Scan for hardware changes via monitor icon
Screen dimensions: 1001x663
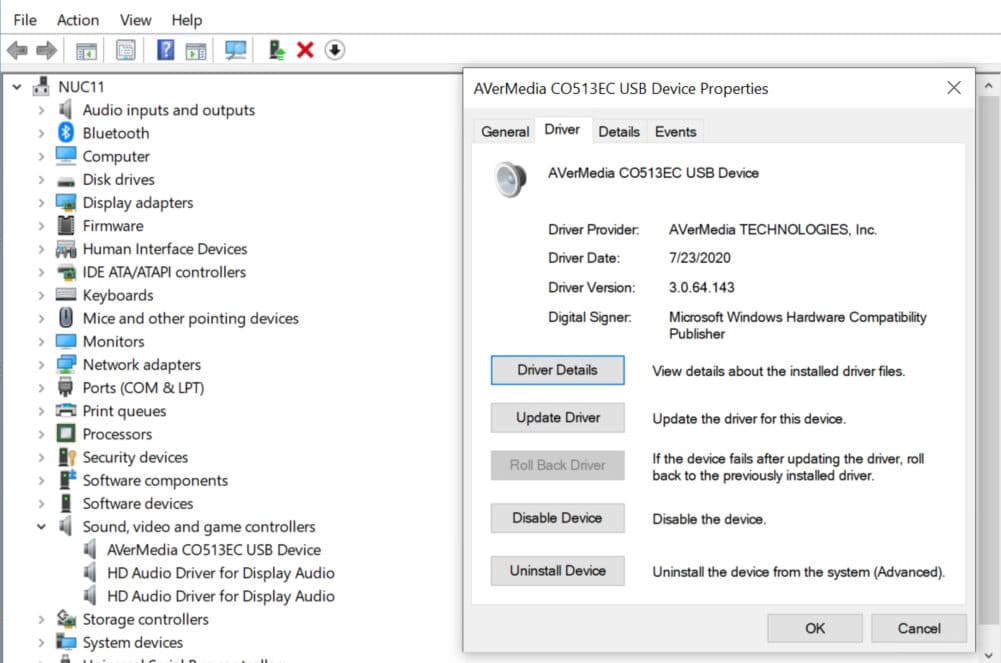(x=236, y=50)
